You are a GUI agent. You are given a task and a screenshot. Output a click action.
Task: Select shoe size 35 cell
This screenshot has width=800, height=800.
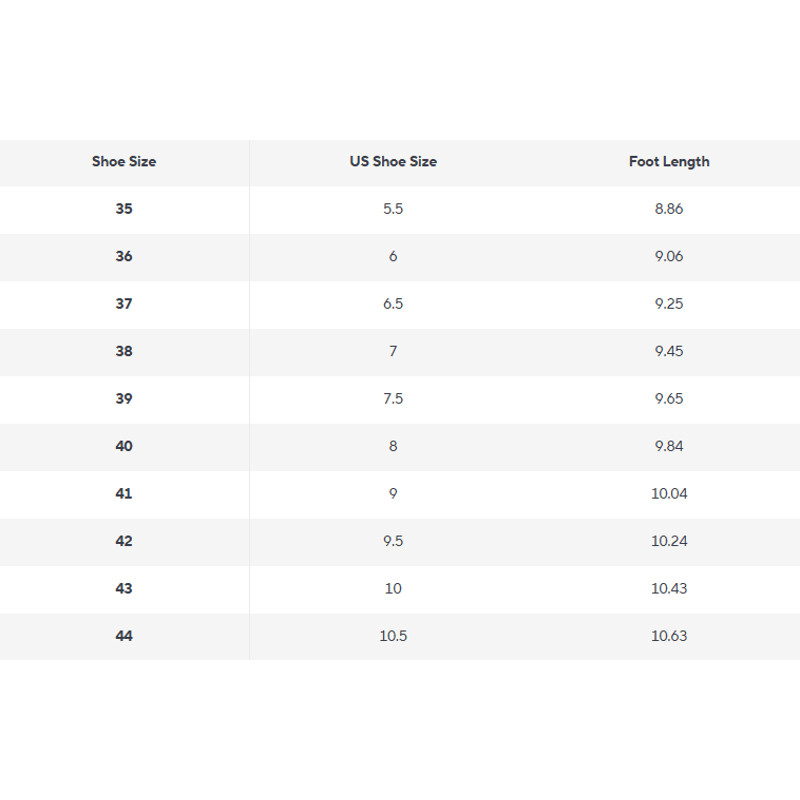(x=124, y=209)
